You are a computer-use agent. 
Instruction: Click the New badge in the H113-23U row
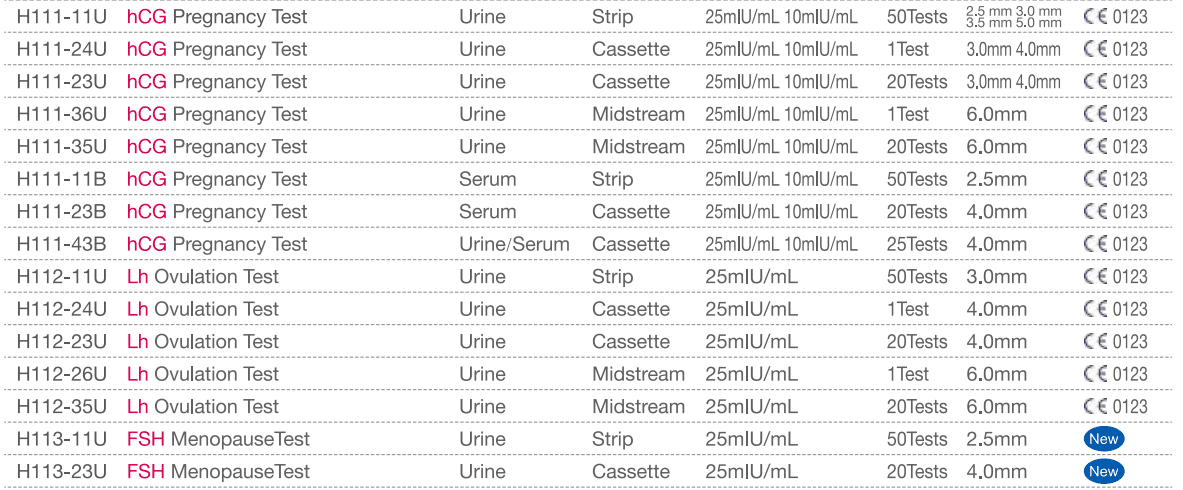click(x=1103, y=471)
